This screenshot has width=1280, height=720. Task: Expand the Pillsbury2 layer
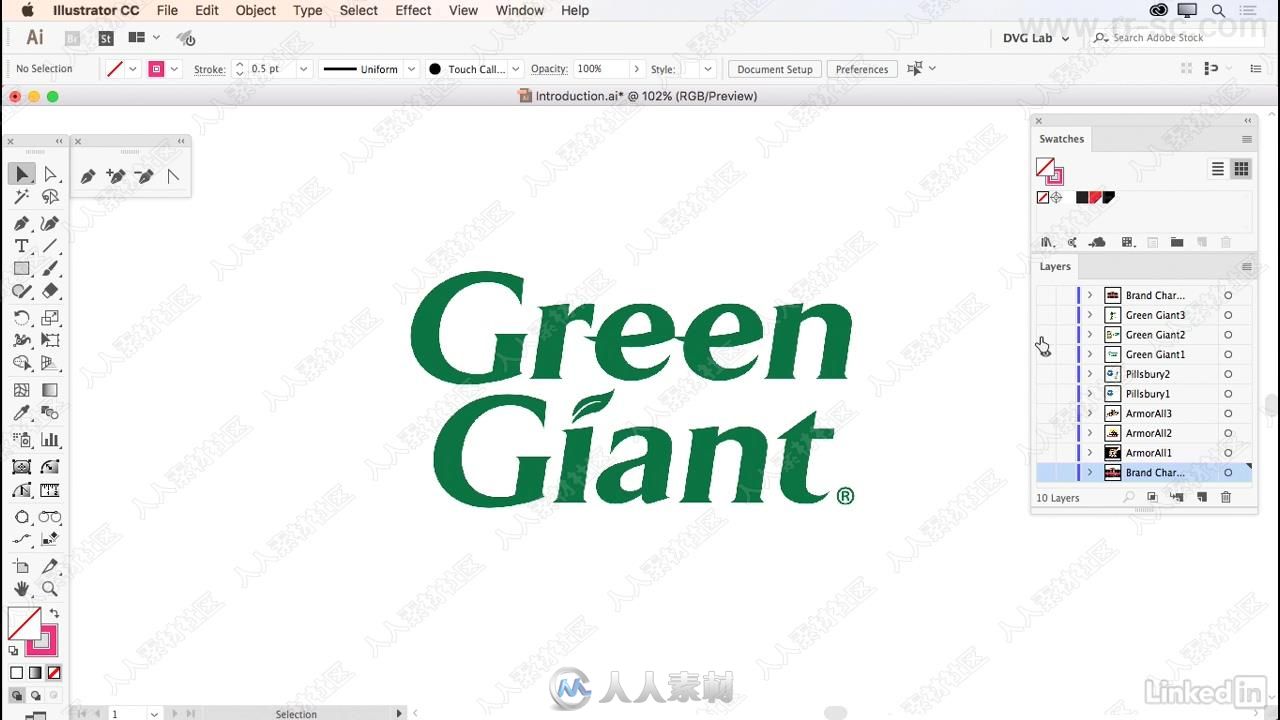pyautogui.click(x=1090, y=374)
